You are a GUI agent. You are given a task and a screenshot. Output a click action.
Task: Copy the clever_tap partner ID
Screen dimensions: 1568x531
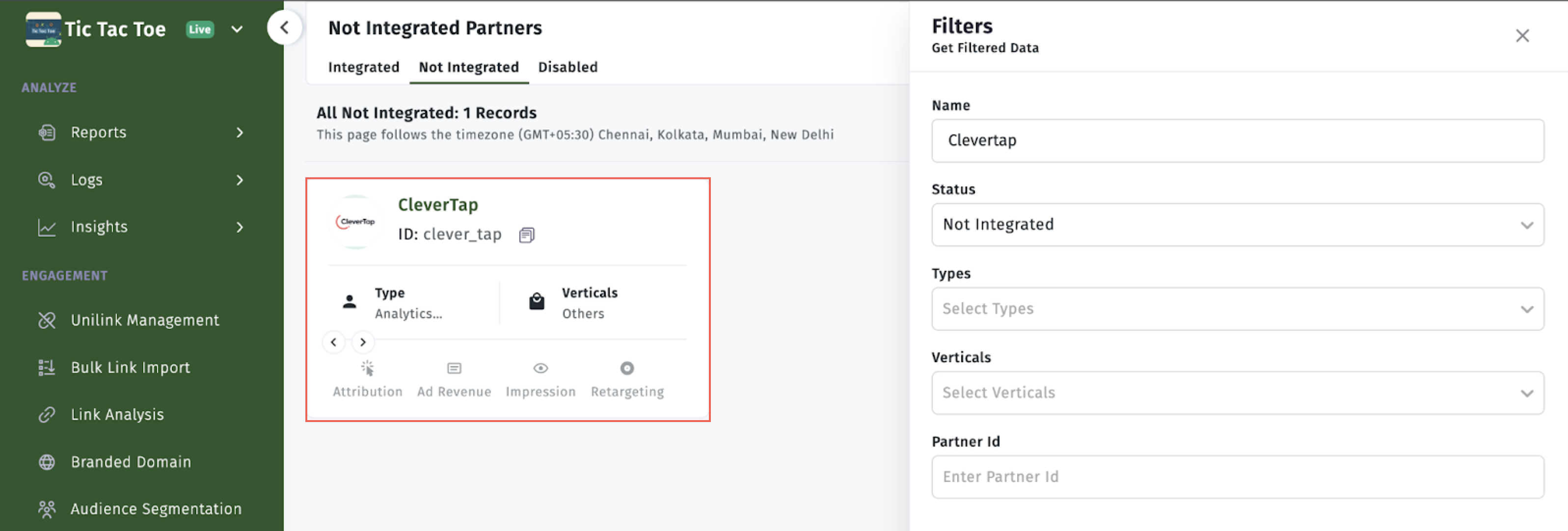[x=527, y=235]
